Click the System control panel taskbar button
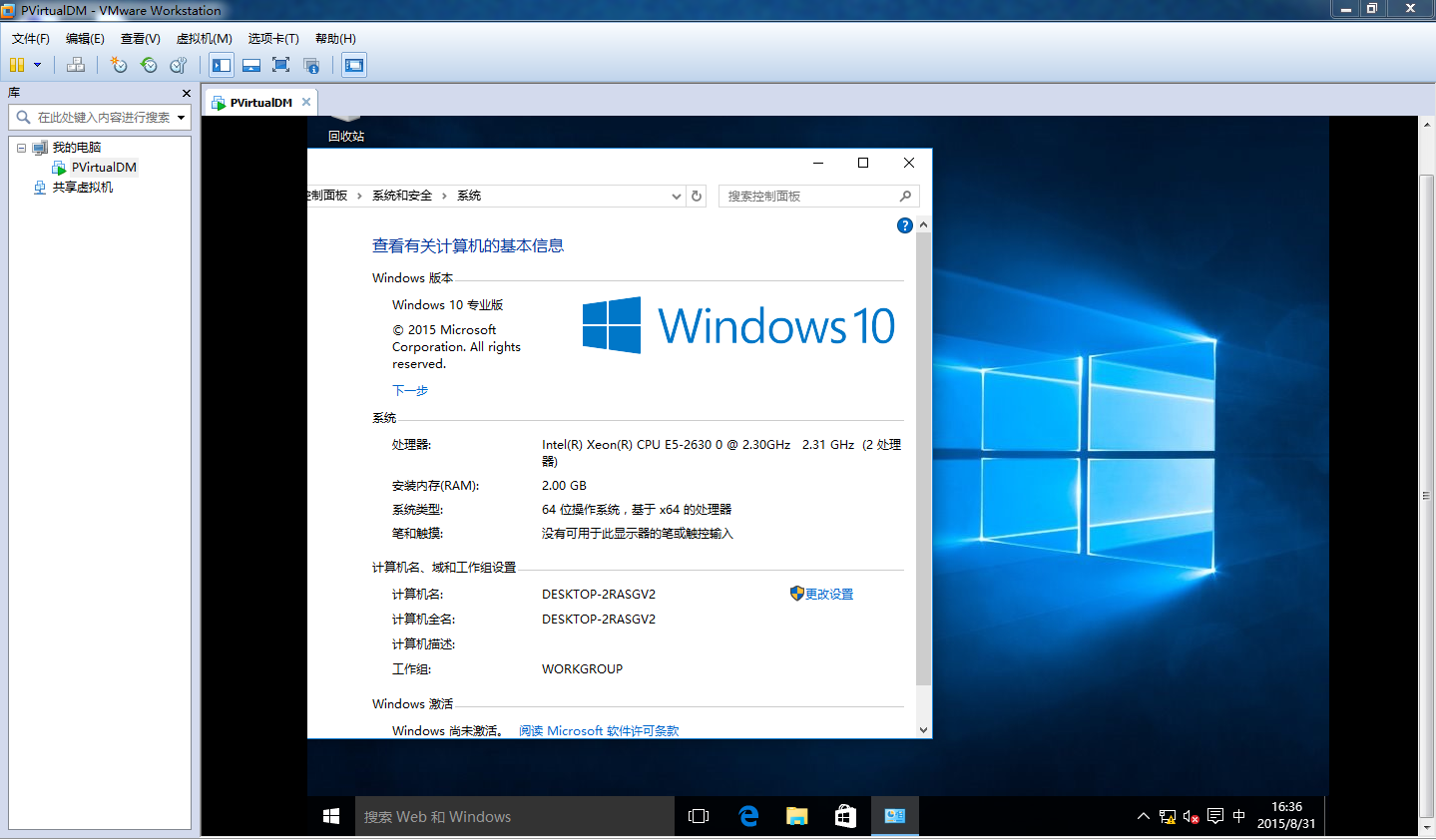Viewport: 1436px width, 840px height. point(894,816)
